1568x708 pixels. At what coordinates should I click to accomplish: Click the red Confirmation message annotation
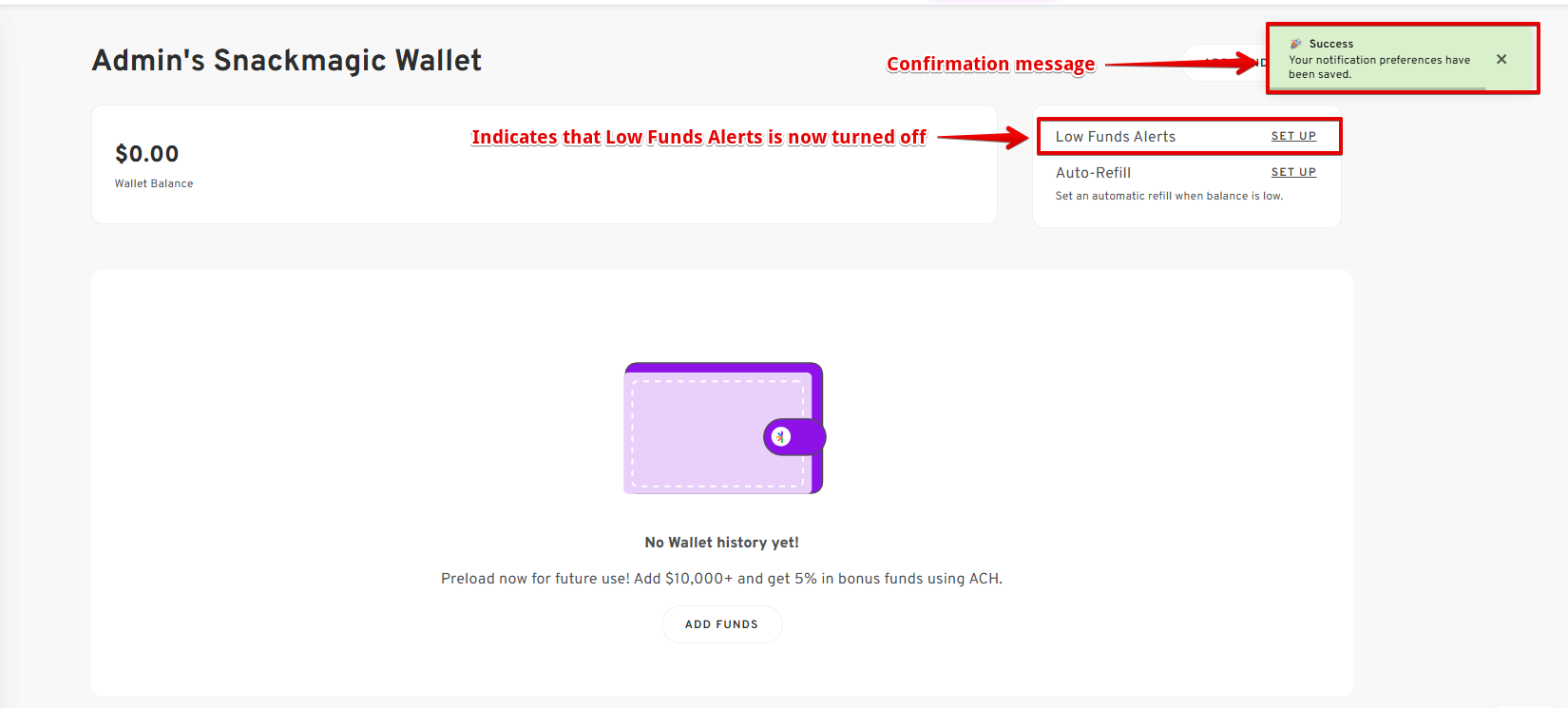(990, 64)
